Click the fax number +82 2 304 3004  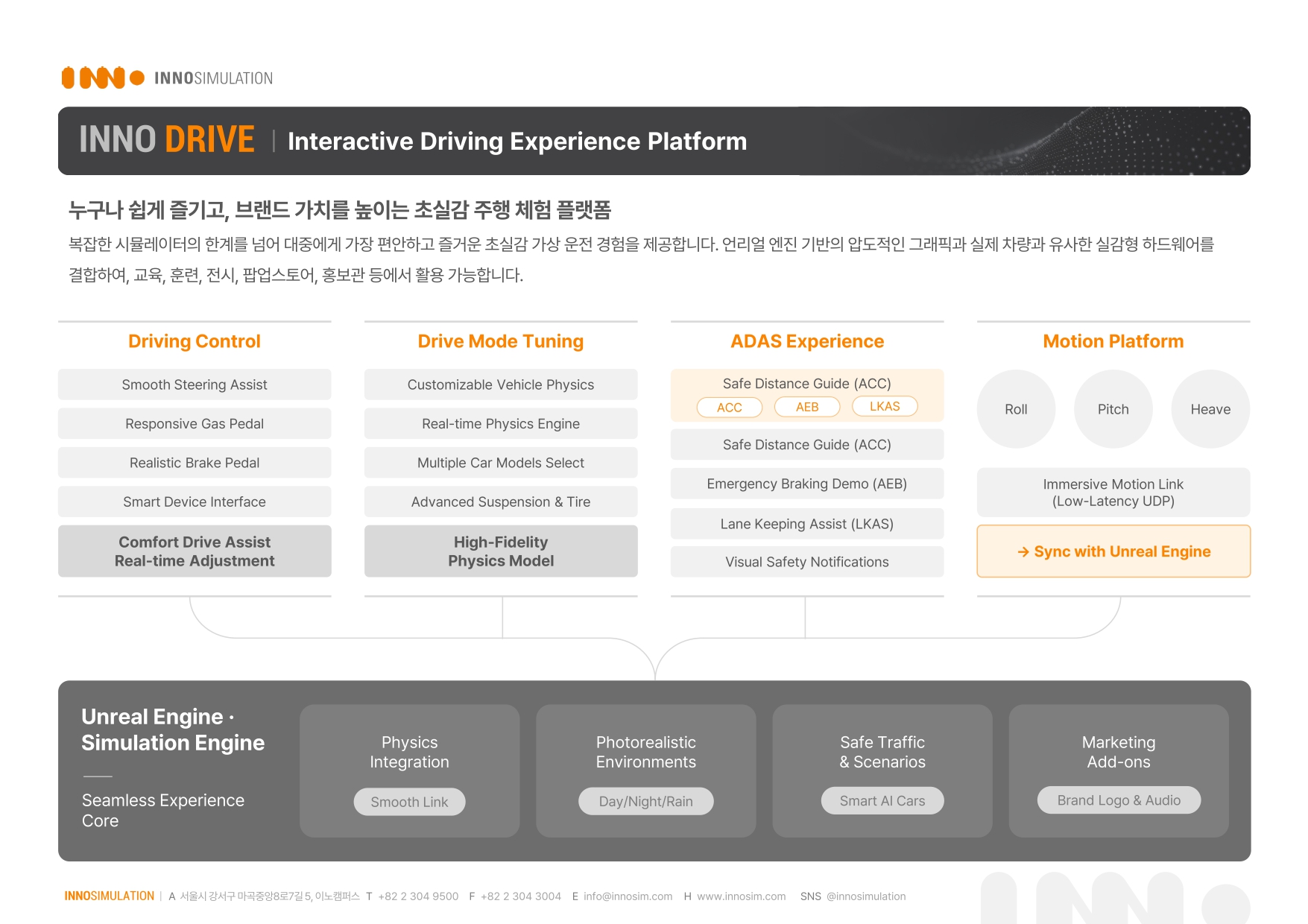pos(521,896)
